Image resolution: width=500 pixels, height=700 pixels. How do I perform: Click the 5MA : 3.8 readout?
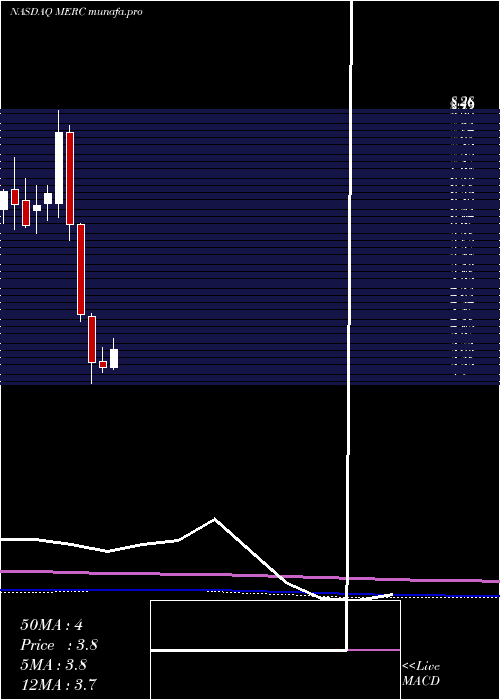click(53, 665)
